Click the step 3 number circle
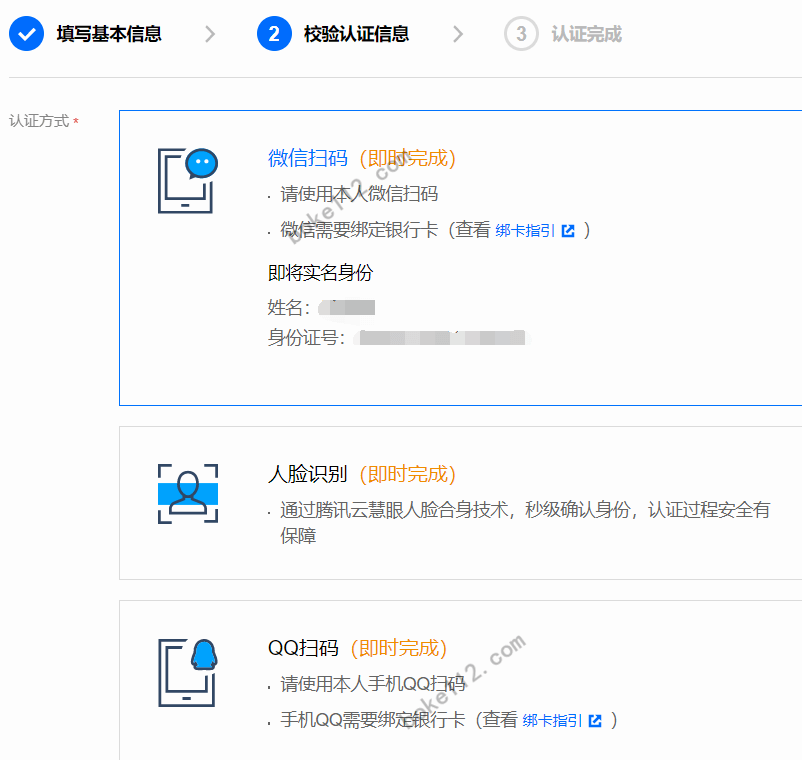802x760 pixels. [x=521, y=34]
